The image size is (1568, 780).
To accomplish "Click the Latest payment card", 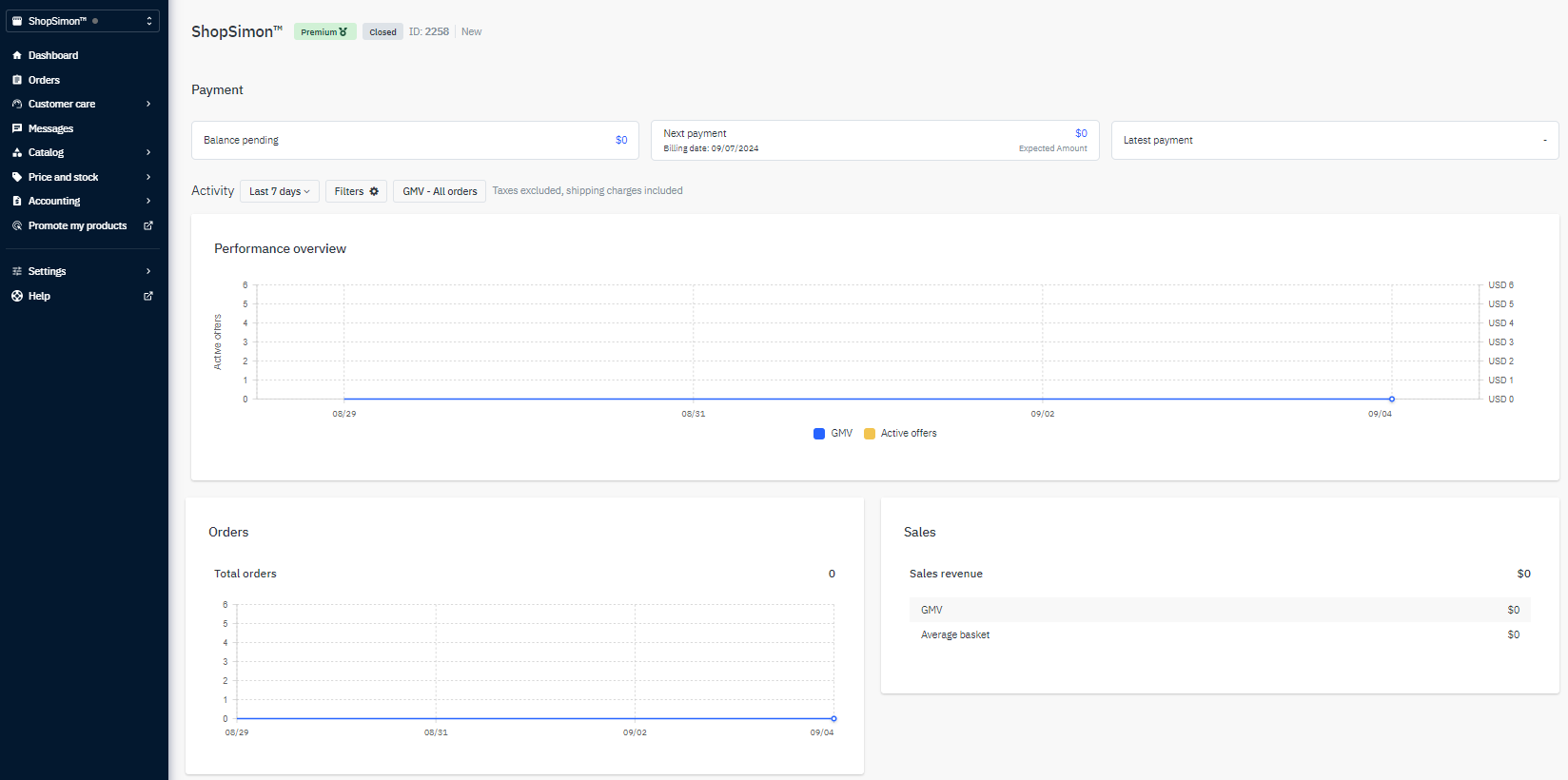I will point(1335,140).
